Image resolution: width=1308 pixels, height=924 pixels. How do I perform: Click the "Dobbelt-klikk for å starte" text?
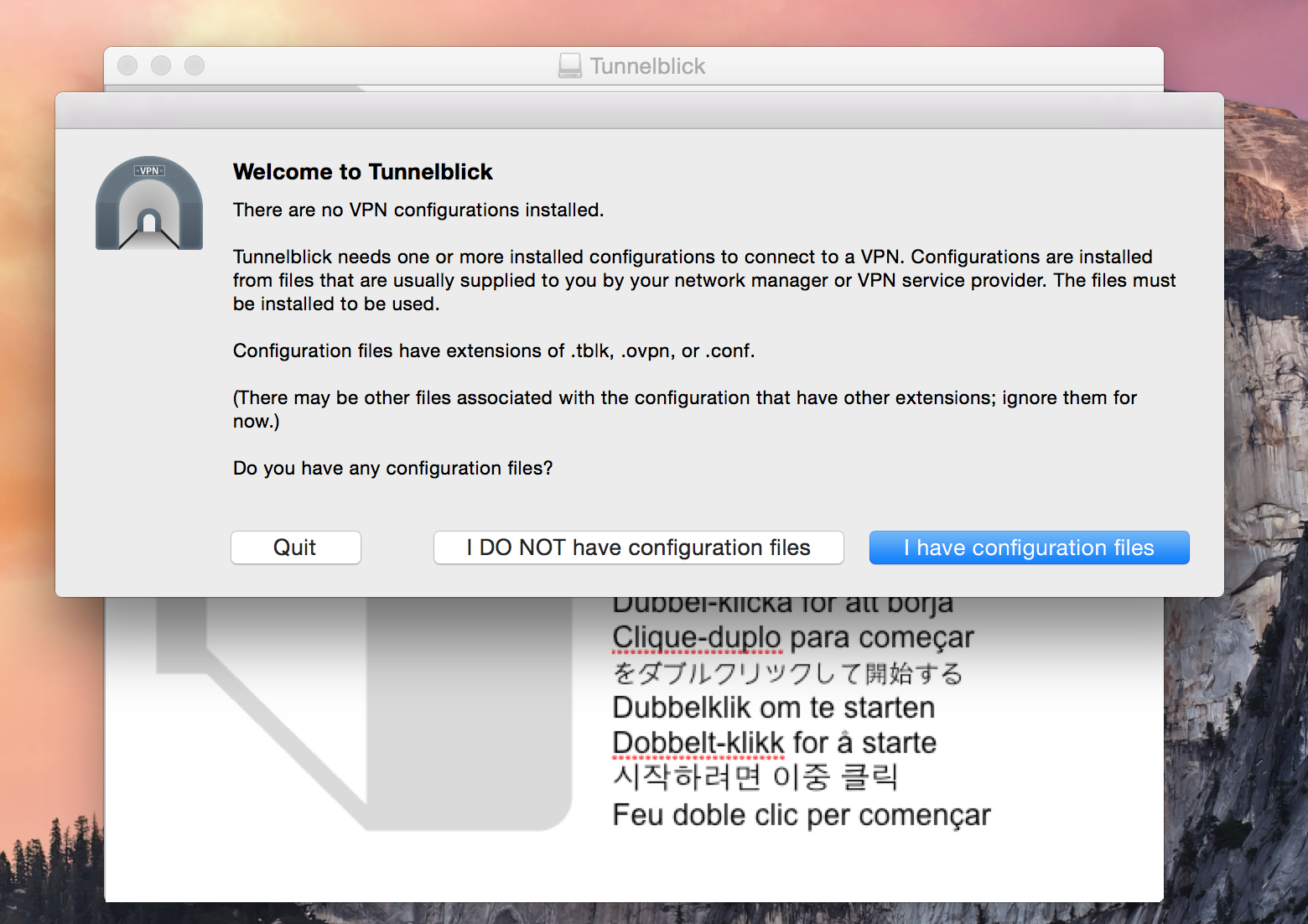pyautogui.click(x=774, y=743)
